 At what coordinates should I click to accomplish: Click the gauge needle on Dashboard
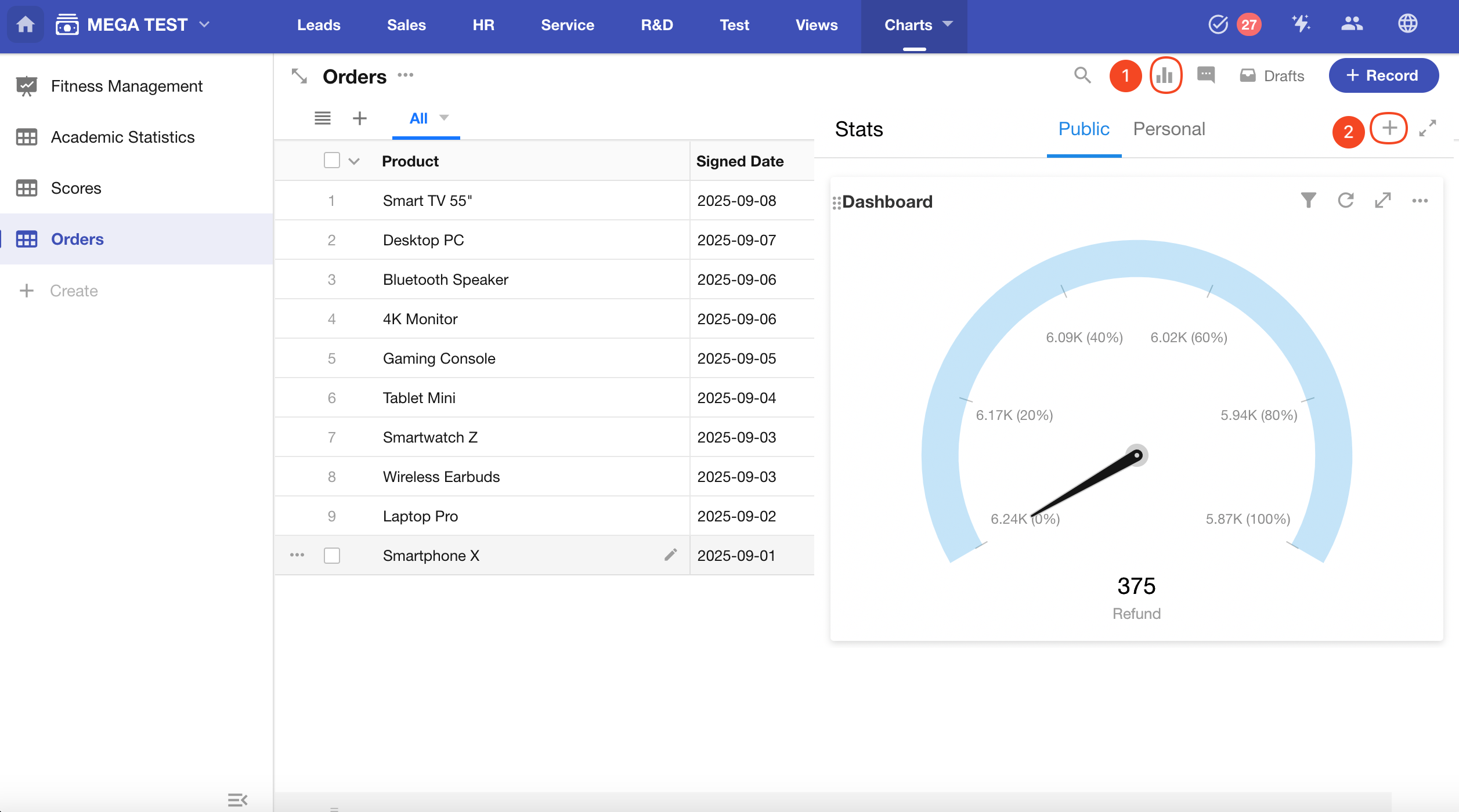point(1085,485)
